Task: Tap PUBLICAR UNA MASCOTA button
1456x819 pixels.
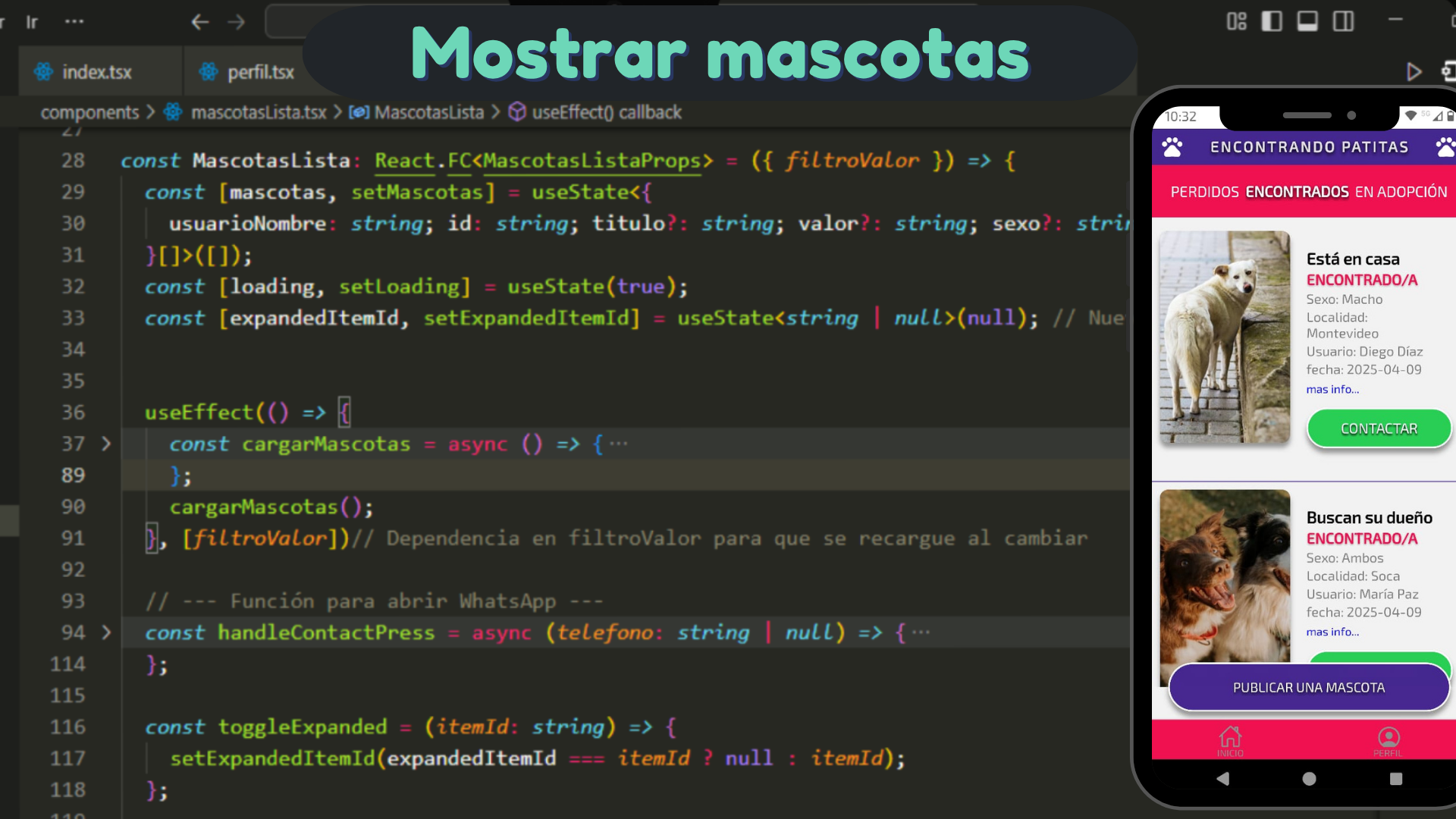Action: point(1309,688)
